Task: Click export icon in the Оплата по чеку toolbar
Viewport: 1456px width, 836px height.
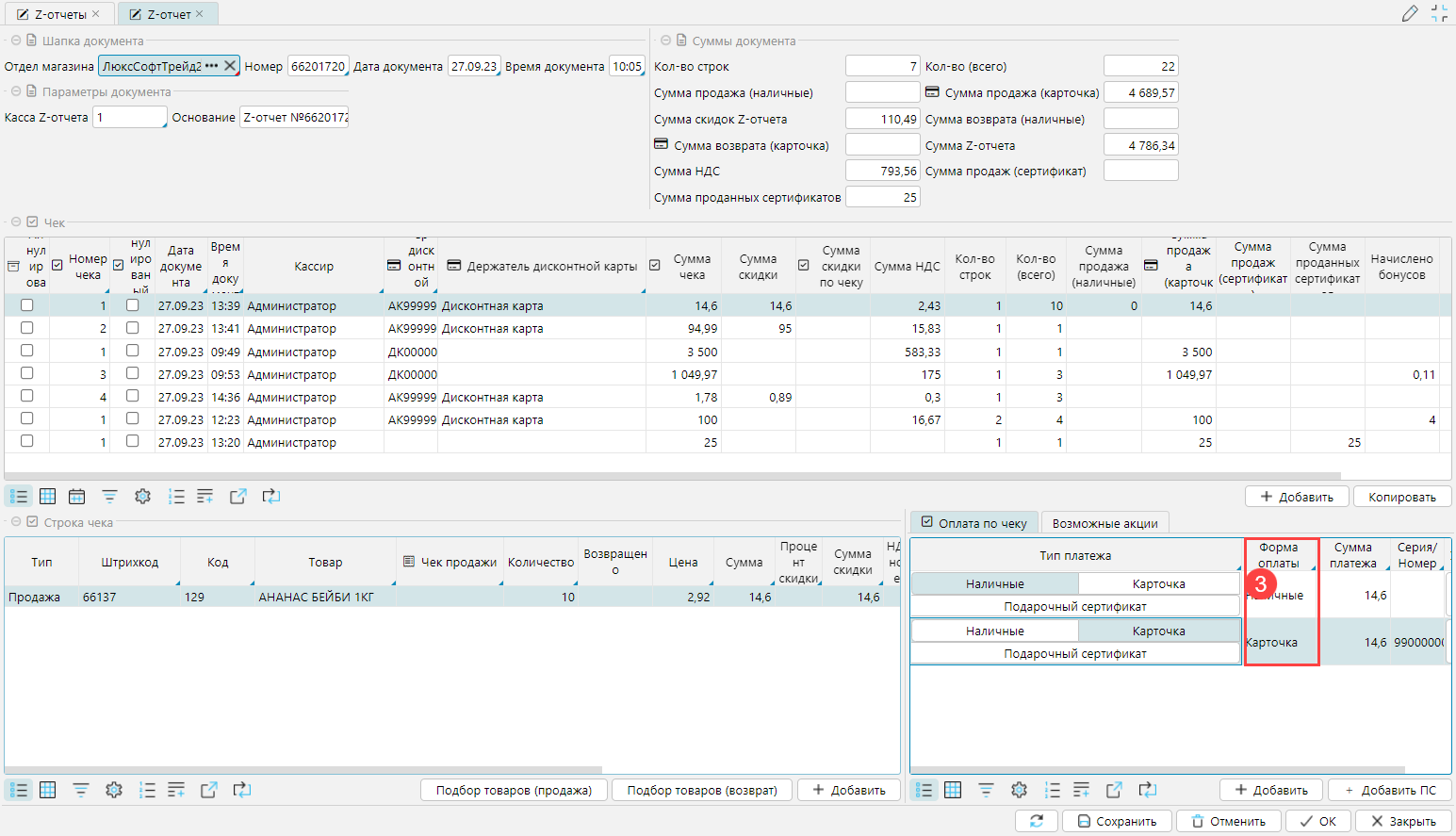Action: tap(1114, 790)
